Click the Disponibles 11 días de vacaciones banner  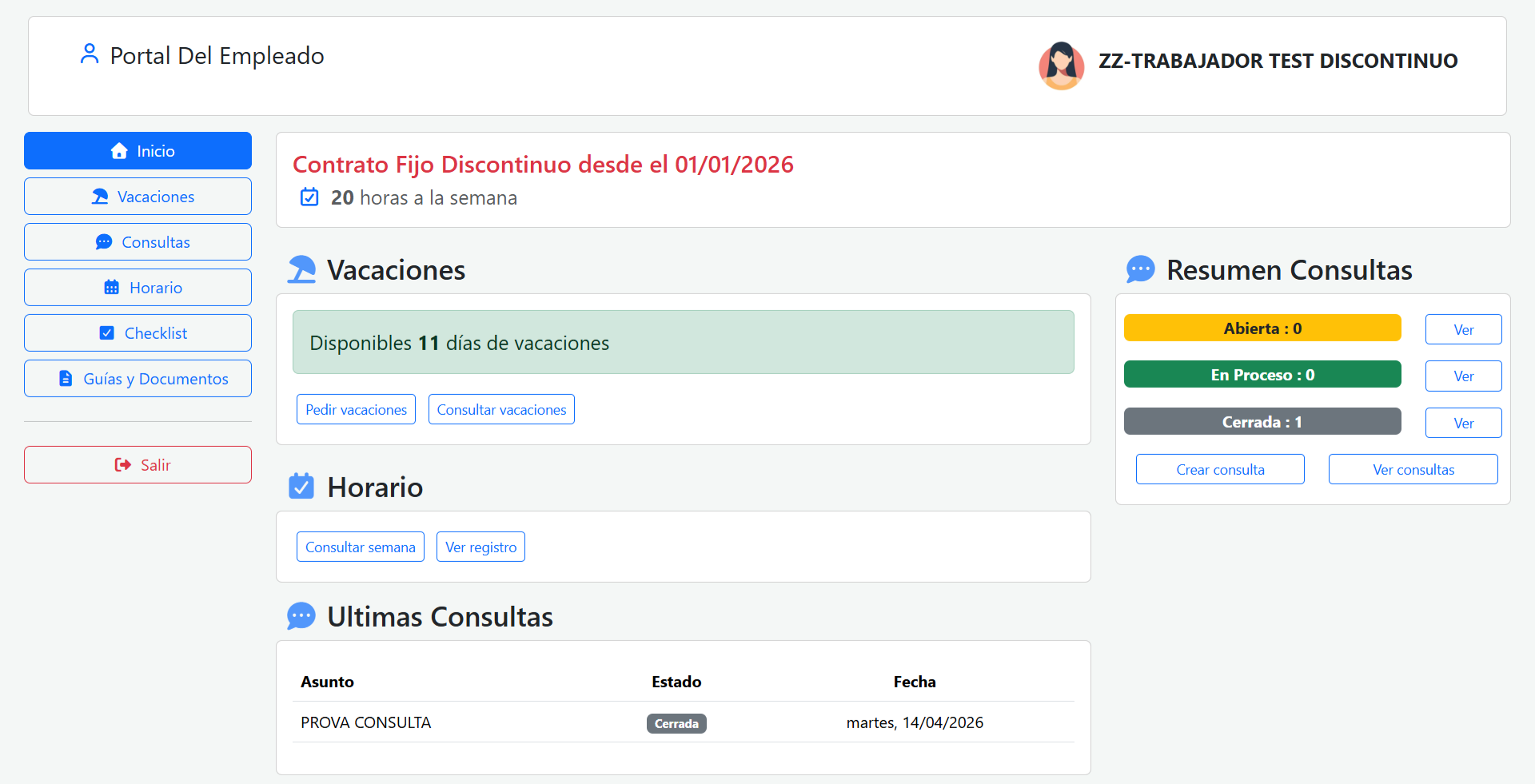pyautogui.click(x=684, y=342)
